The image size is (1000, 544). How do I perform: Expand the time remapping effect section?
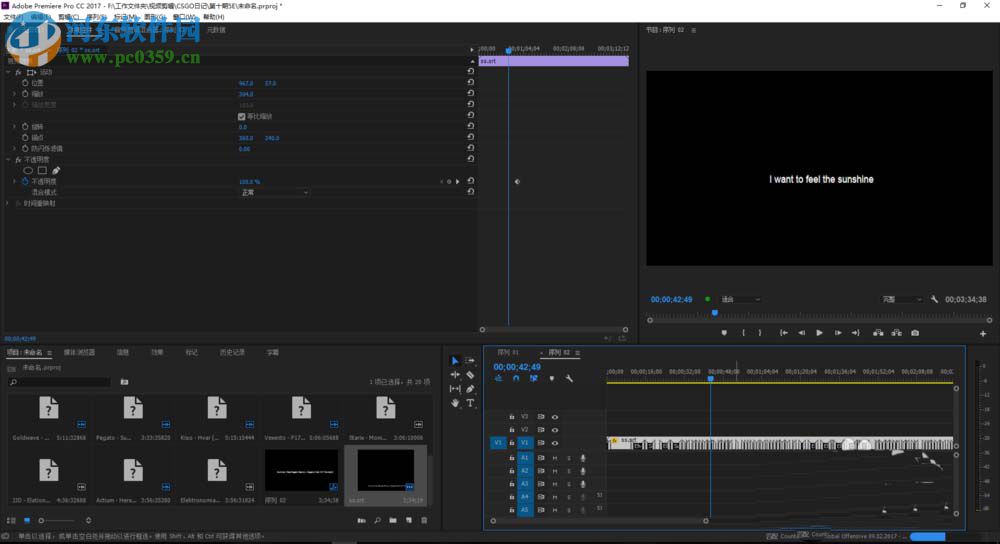(x=9, y=203)
